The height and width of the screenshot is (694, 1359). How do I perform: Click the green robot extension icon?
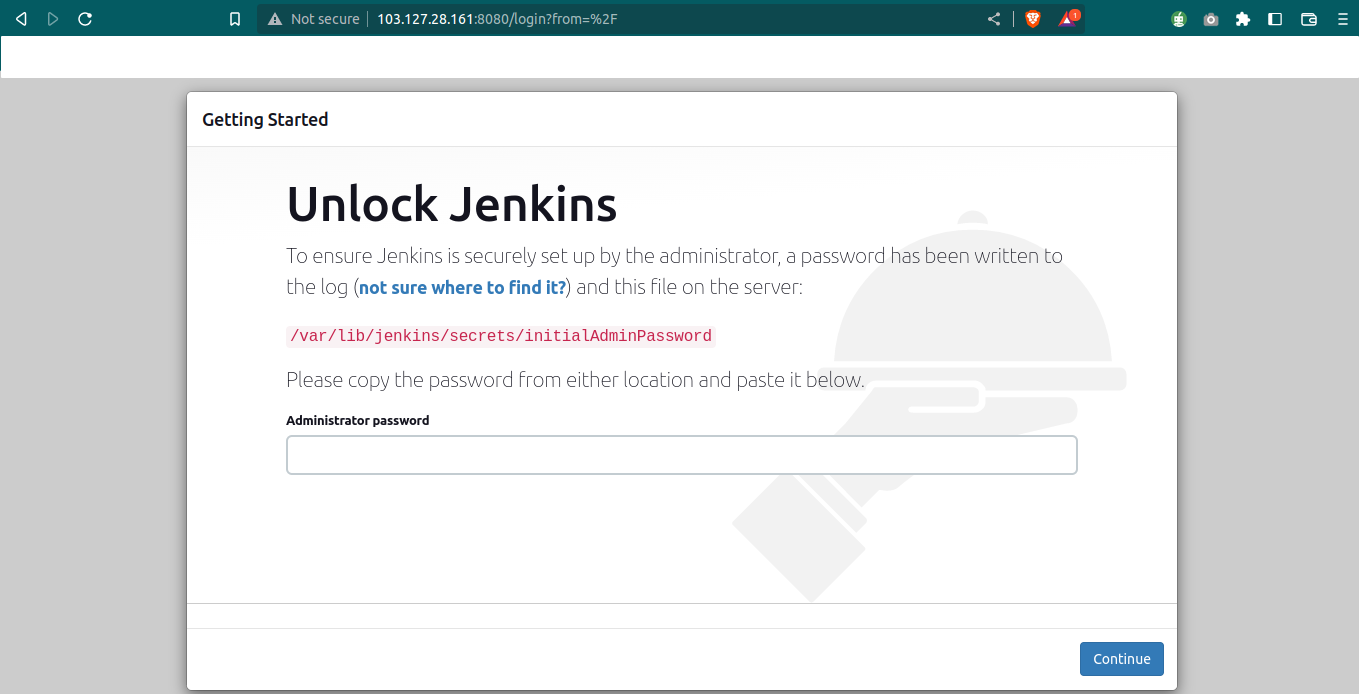[x=1179, y=19]
